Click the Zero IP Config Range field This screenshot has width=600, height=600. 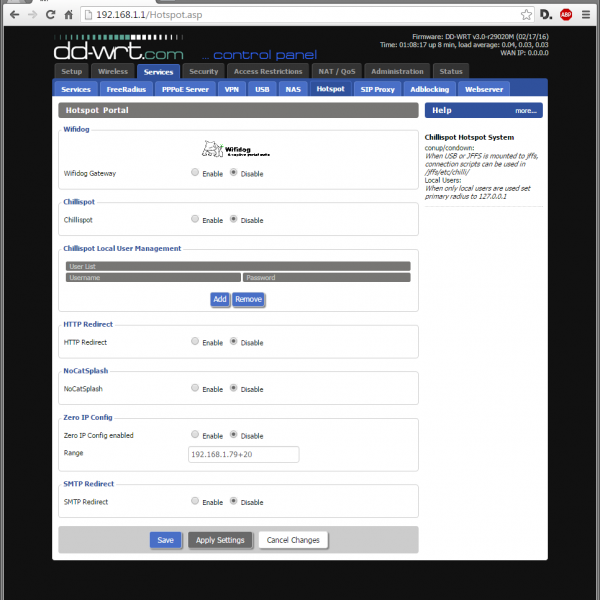tap(243, 454)
